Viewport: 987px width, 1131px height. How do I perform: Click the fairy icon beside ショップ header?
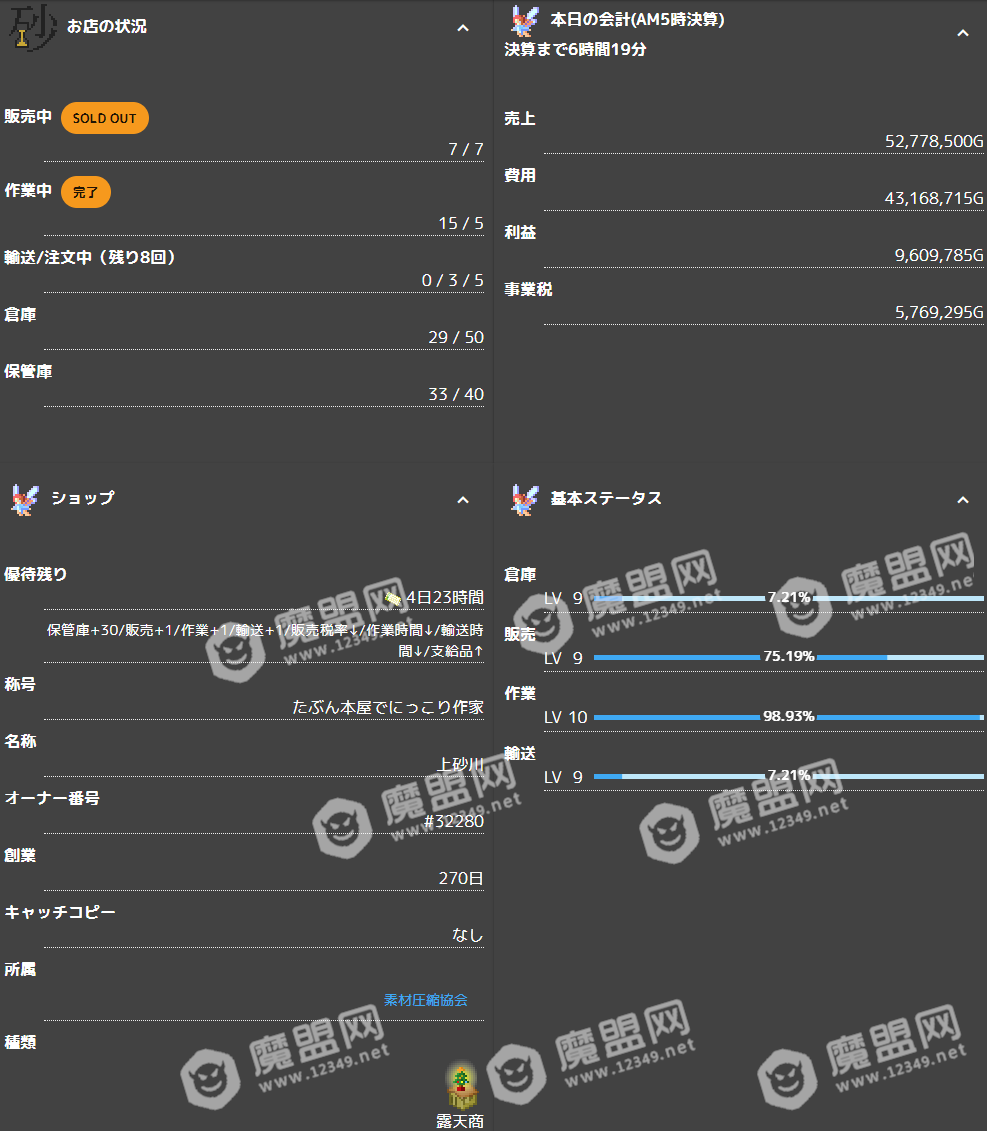click(24, 499)
